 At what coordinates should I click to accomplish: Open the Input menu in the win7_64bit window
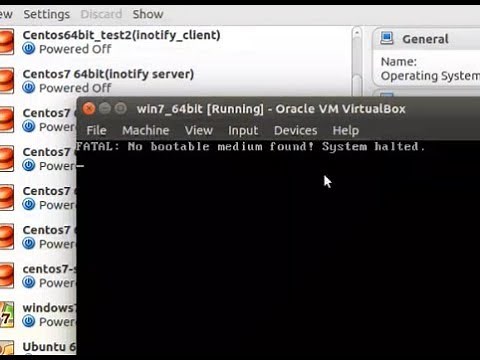point(243,131)
